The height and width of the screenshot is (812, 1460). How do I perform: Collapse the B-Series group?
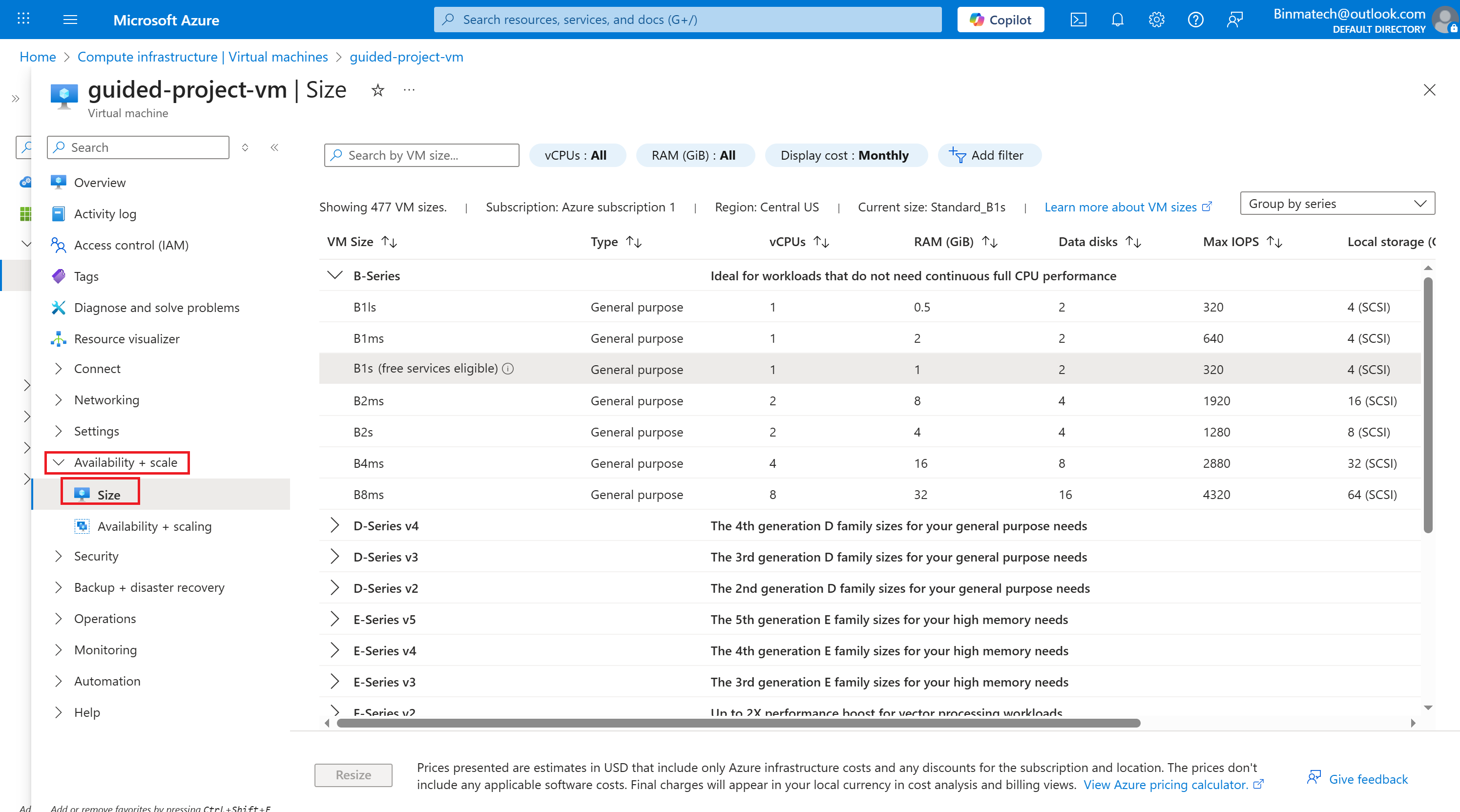pyautogui.click(x=335, y=275)
